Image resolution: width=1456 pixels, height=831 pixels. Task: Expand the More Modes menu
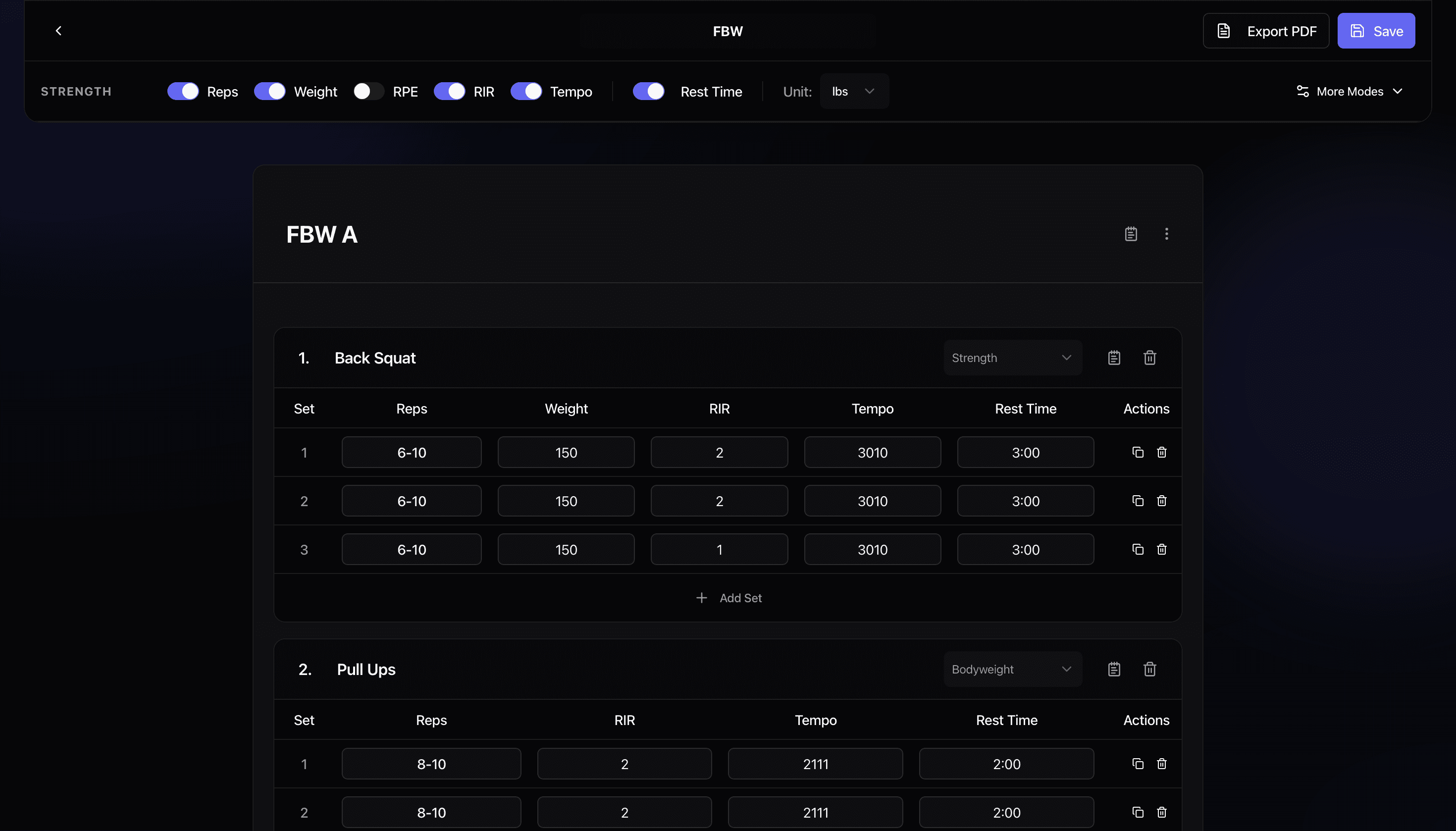[1349, 91]
